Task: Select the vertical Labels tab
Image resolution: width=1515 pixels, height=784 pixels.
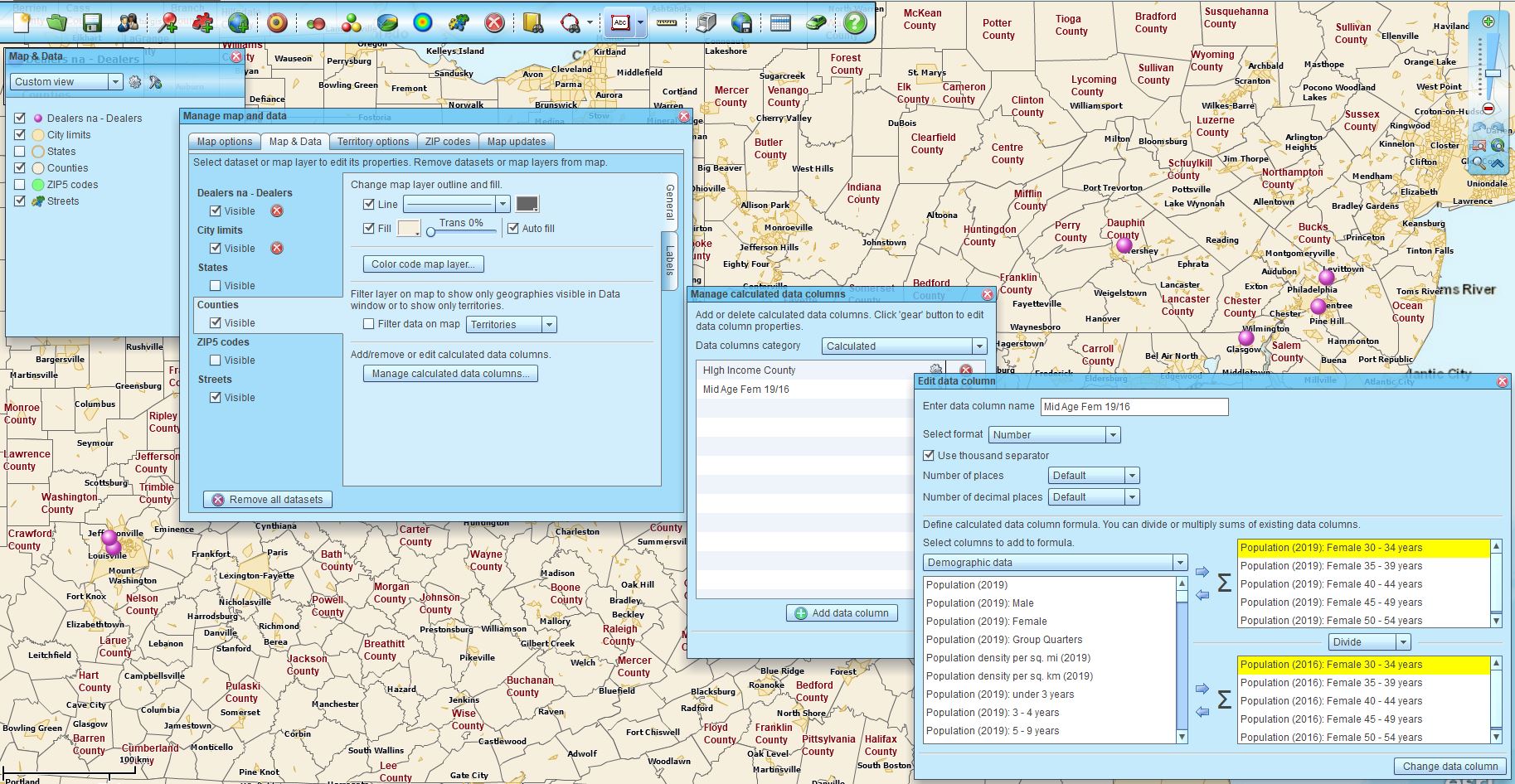Action: [670, 261]
